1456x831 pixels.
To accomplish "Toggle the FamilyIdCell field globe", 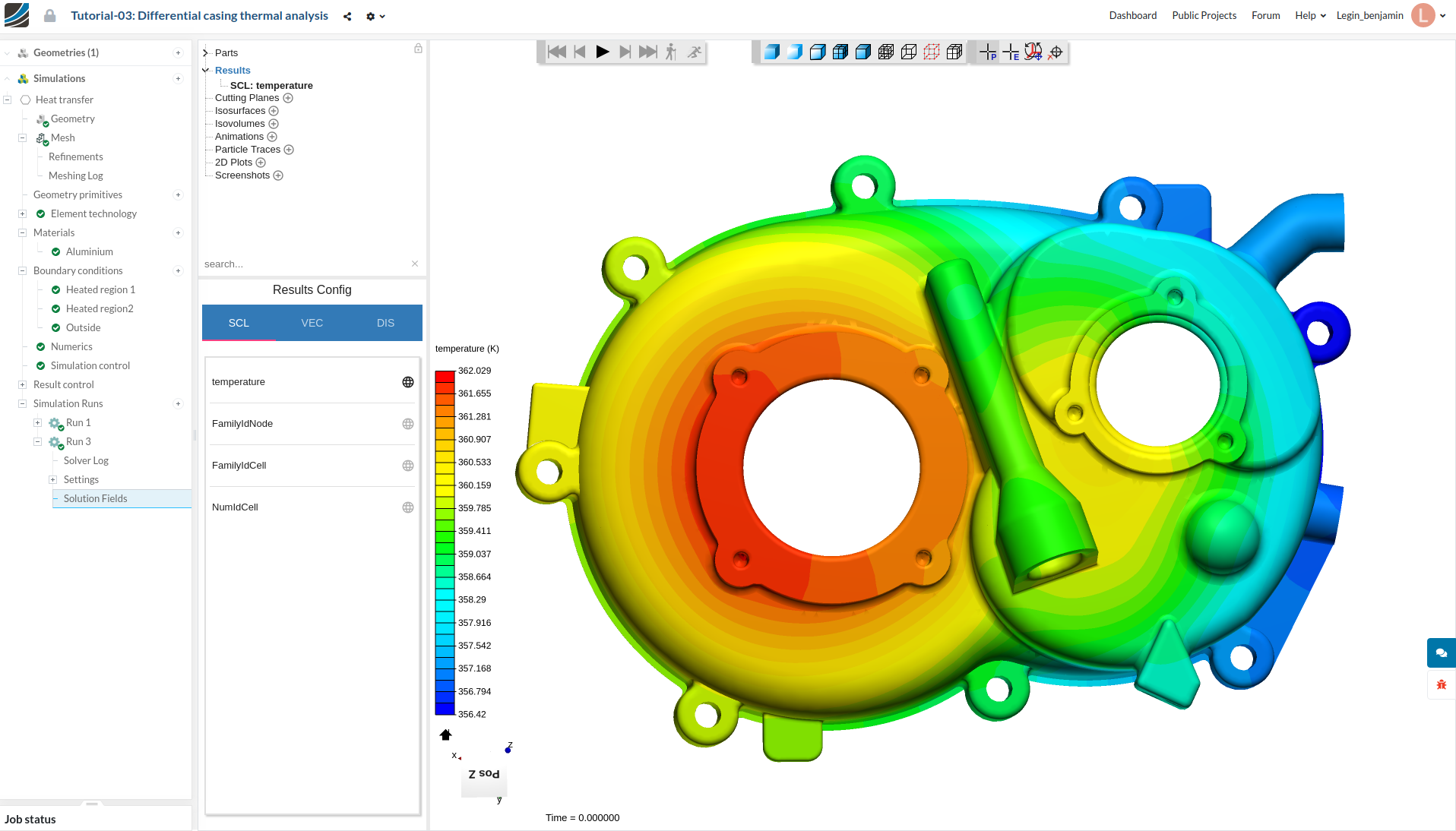I will tap(408, 466).
